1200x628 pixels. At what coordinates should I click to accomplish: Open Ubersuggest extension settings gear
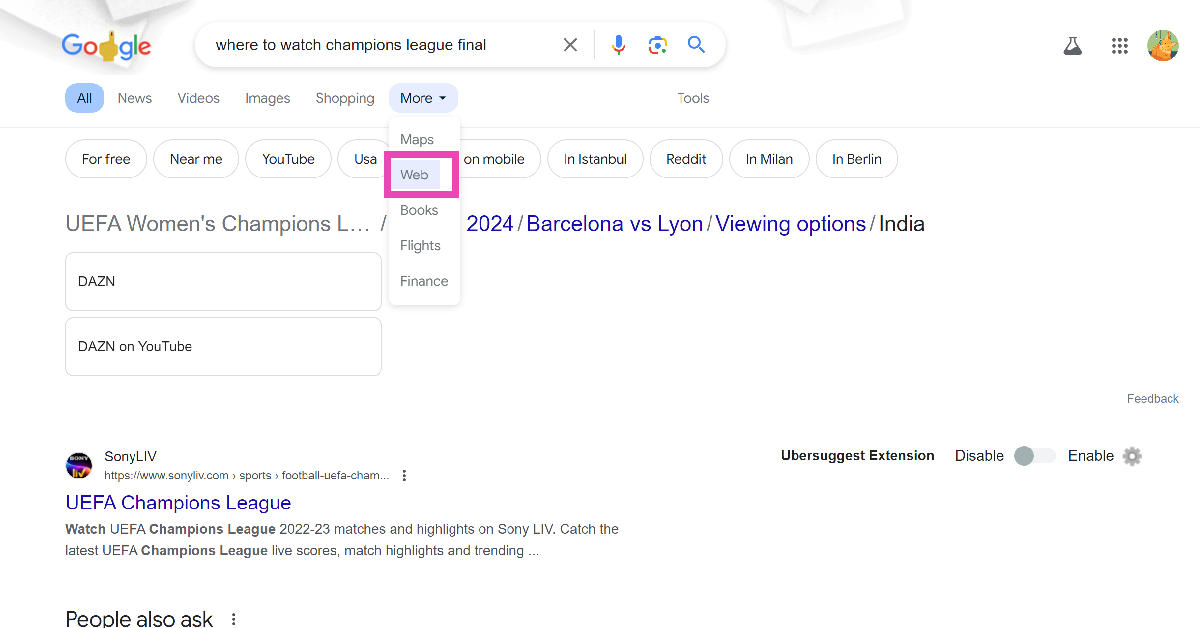pos(1132,456)
